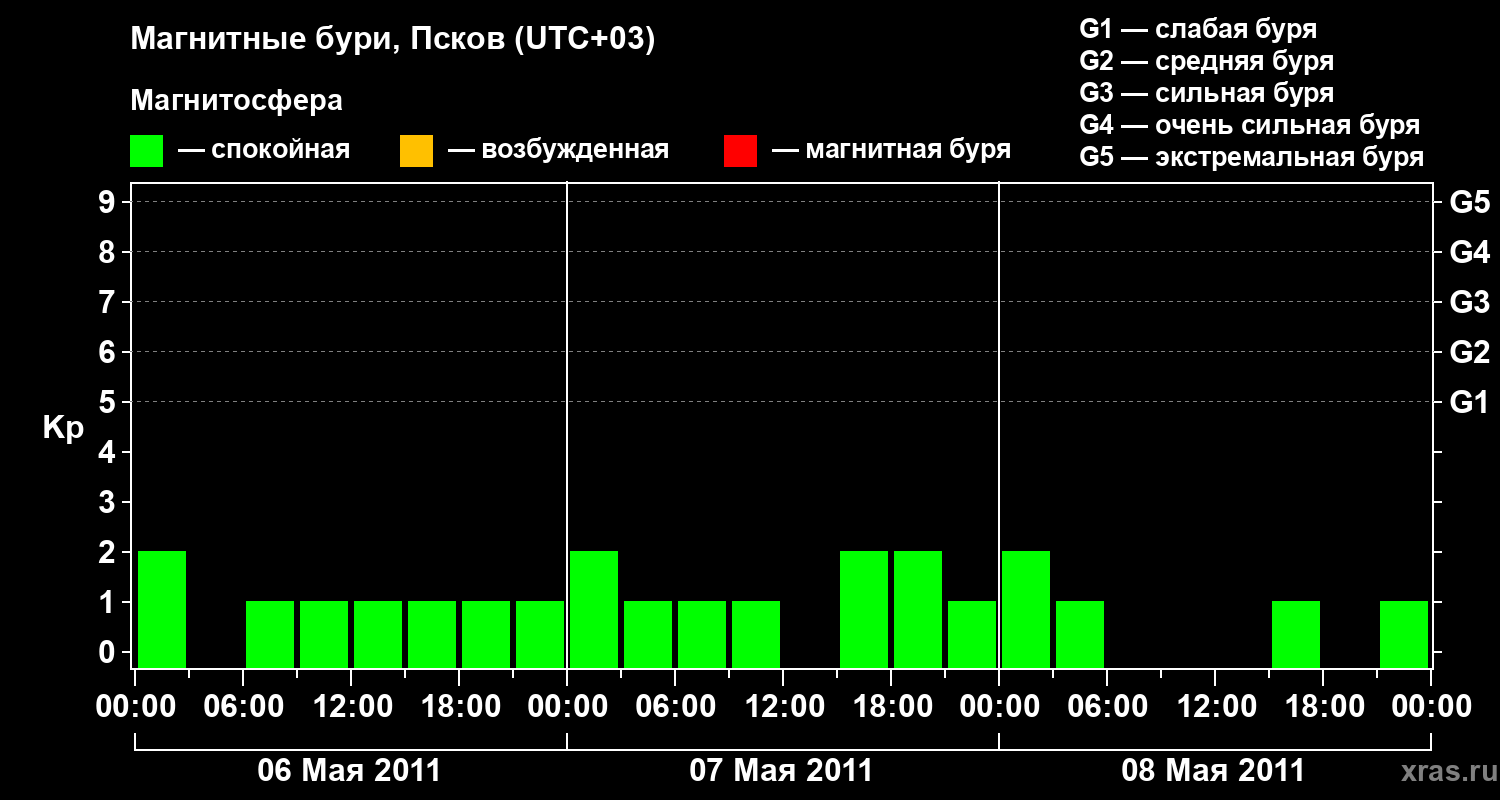Click the '06 Мая 2011' date label
Screen dimensions: 1500x800
(x=349, y=770)
